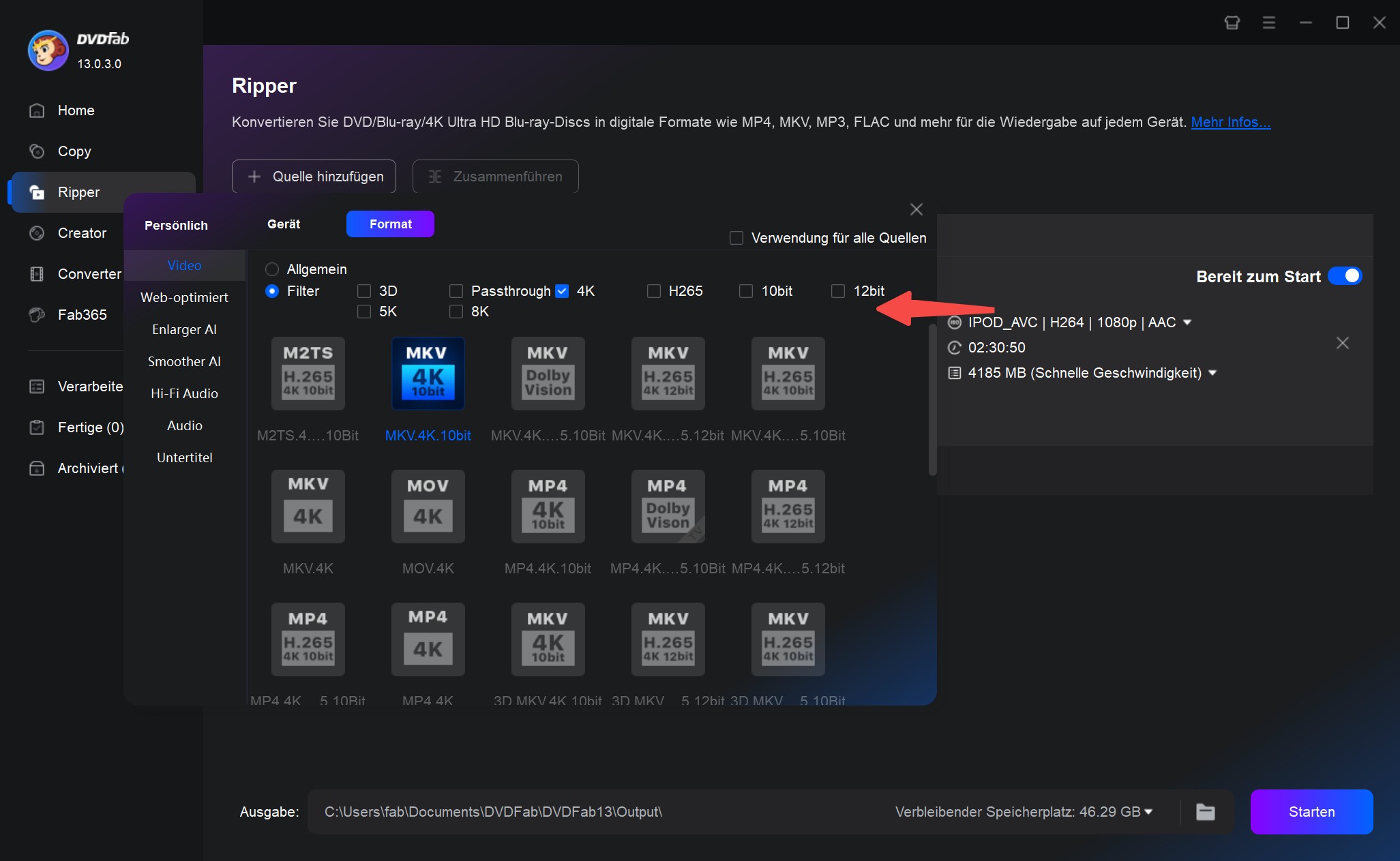
Task: Open the Archiviert section icon
Action: coord(37,468)
